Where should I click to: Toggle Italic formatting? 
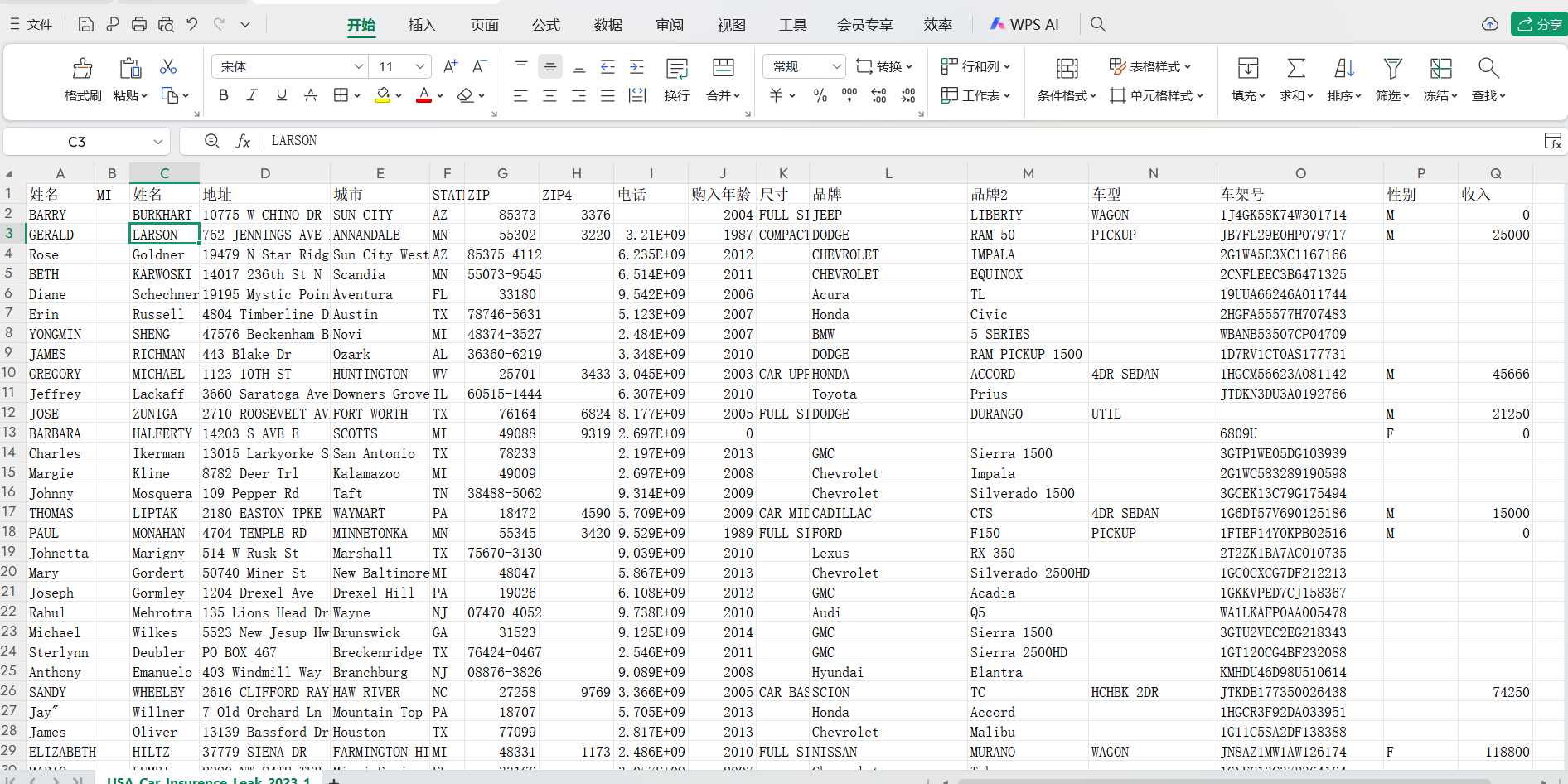[x=252, y=95]
